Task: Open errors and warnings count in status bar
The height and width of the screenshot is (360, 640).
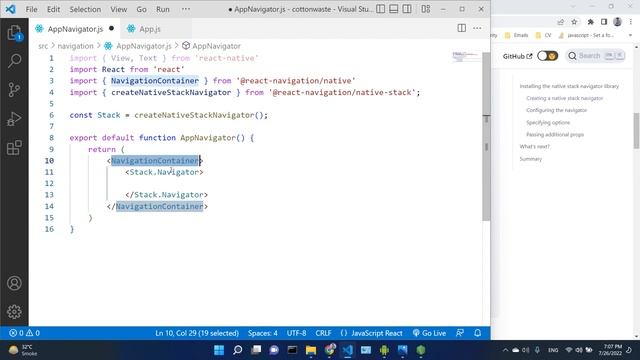Action: [24, 333]
